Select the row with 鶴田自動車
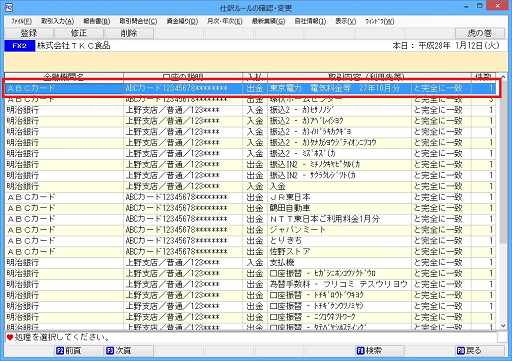This screenshot has width=512, height=361. 250,208
